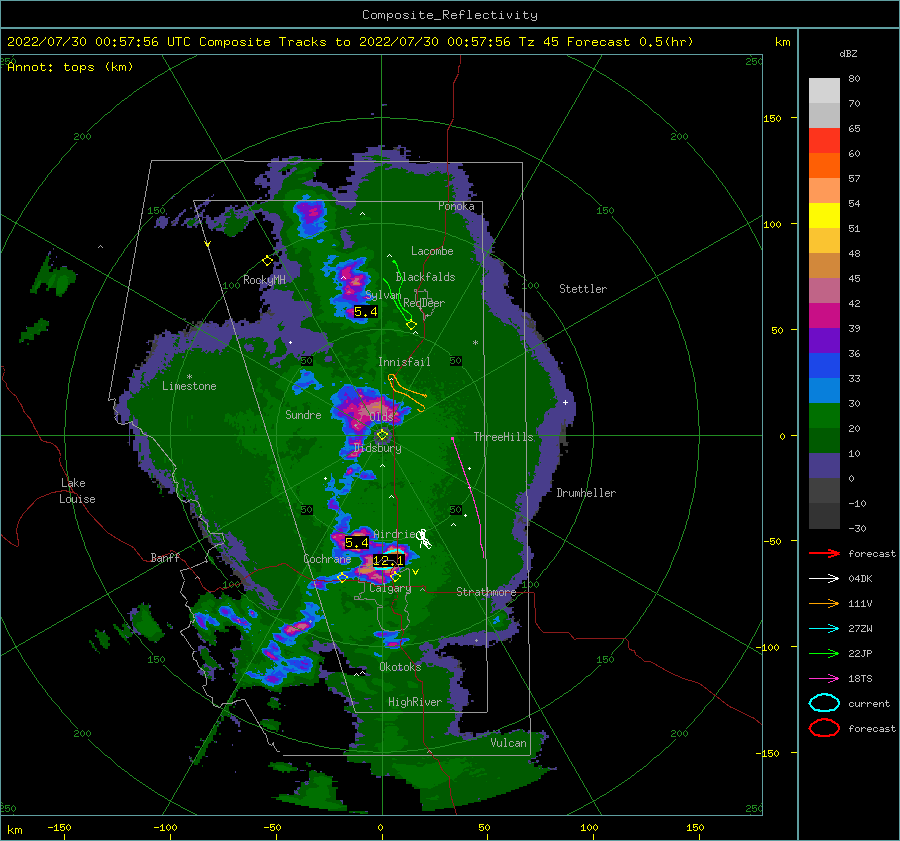Click the blue 36-33 dBZ color swatch
The height and width of the screenshot is (841, 900).
click(824, 366)
